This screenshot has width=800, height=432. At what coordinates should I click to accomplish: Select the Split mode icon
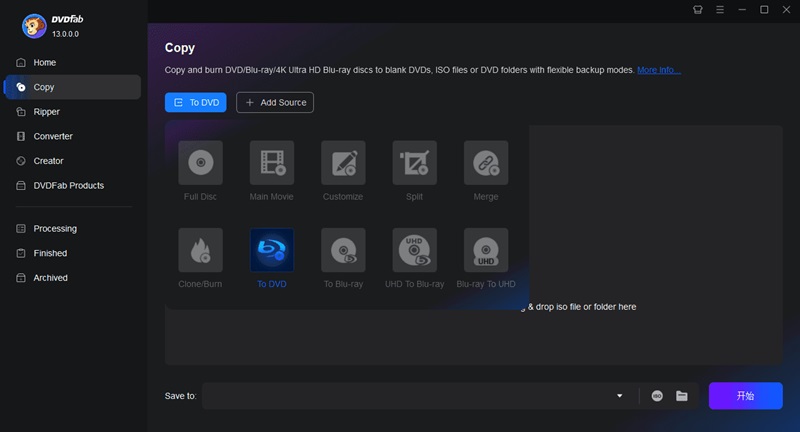pos(414,163)
